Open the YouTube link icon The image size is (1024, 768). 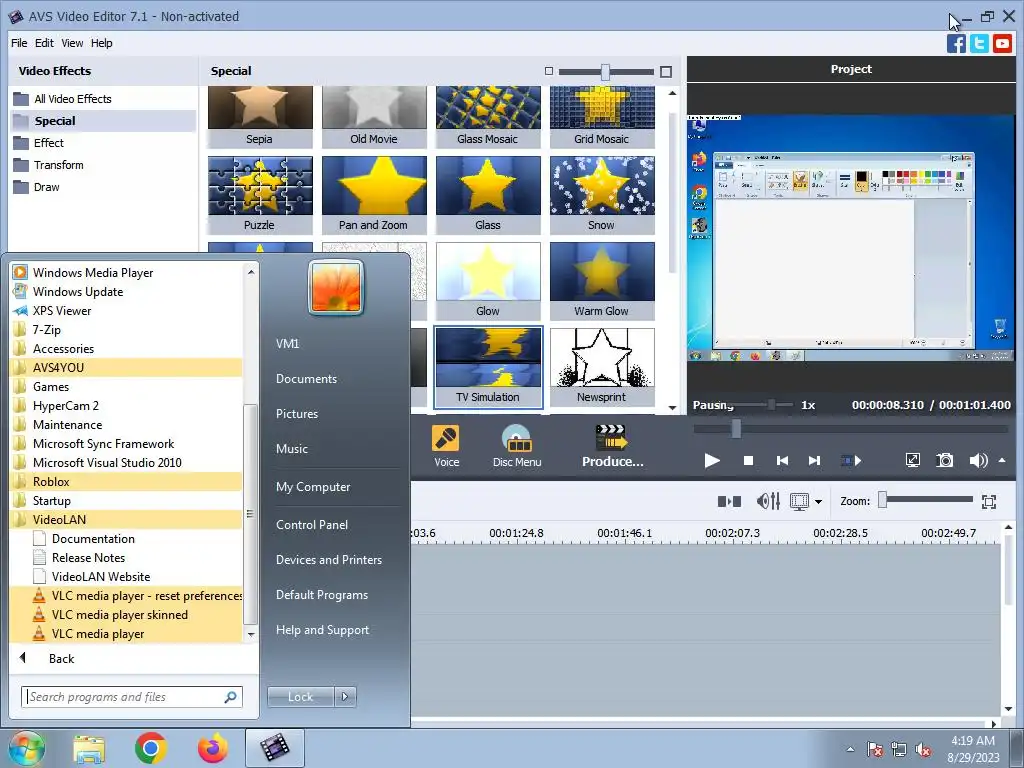(1002, 44)
